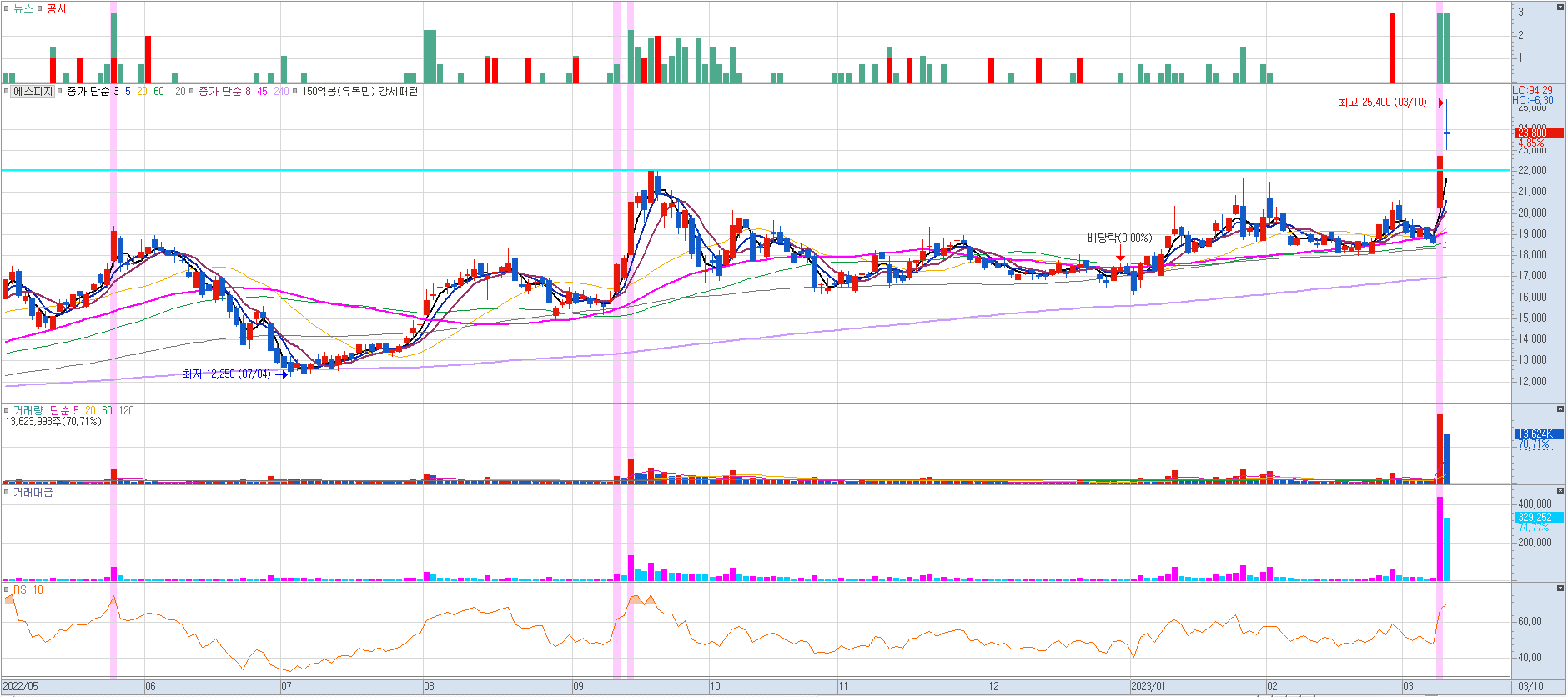Viewport: 1568px width, 697px height.
Task: Click the square marker beside RSI 18
Action: tap(7, 589)
